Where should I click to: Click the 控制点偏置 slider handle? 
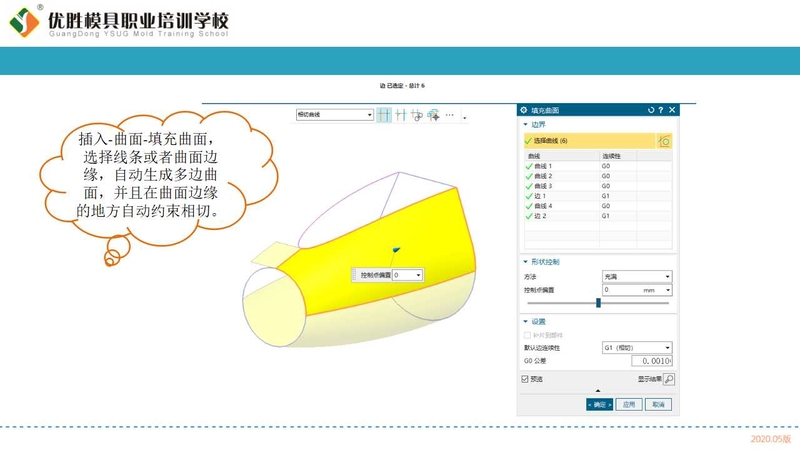[598, 303]
